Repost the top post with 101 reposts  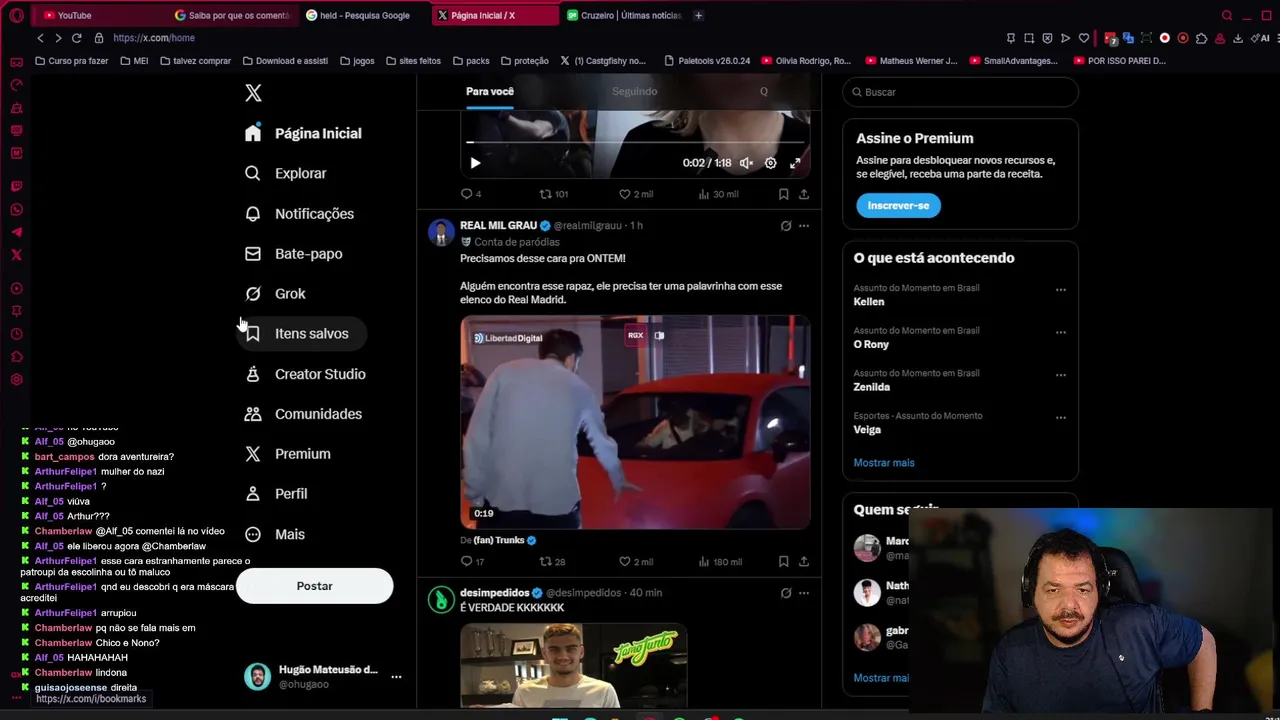pyautogui.click(x=554, y=194)
